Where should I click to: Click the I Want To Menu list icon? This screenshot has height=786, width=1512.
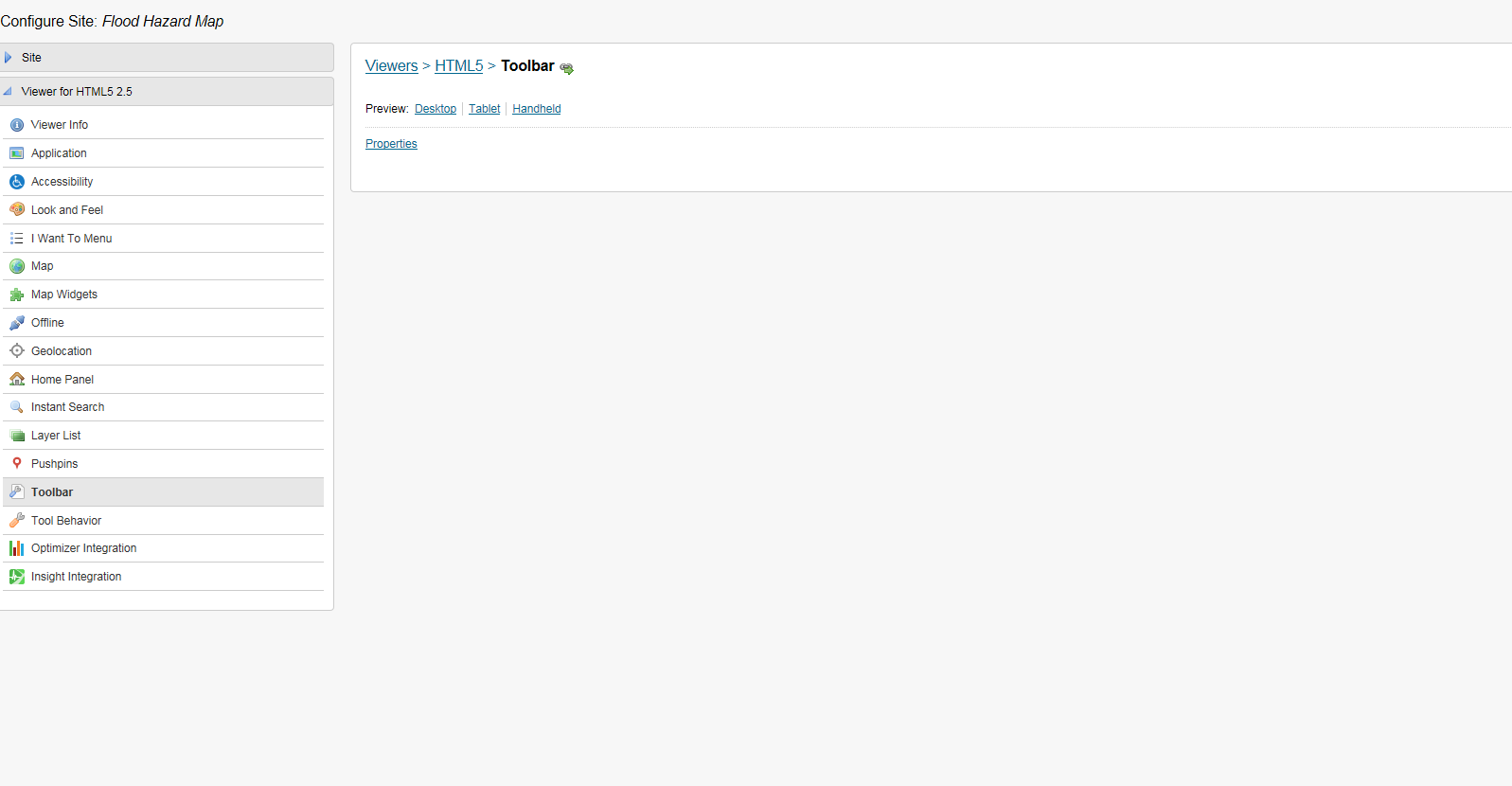tap(17, 238)
